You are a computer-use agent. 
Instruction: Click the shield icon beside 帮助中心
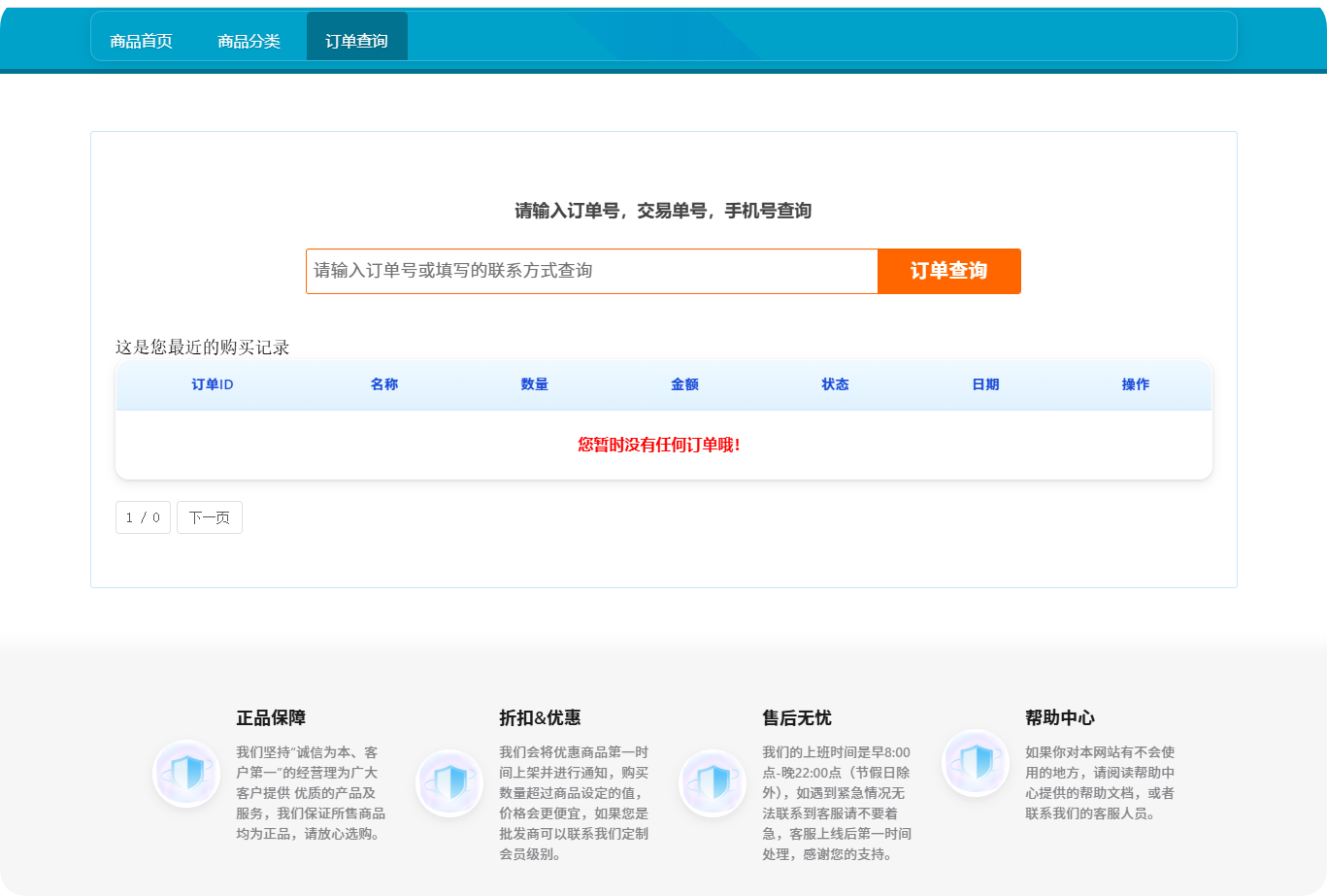click(x=976, y=763)
